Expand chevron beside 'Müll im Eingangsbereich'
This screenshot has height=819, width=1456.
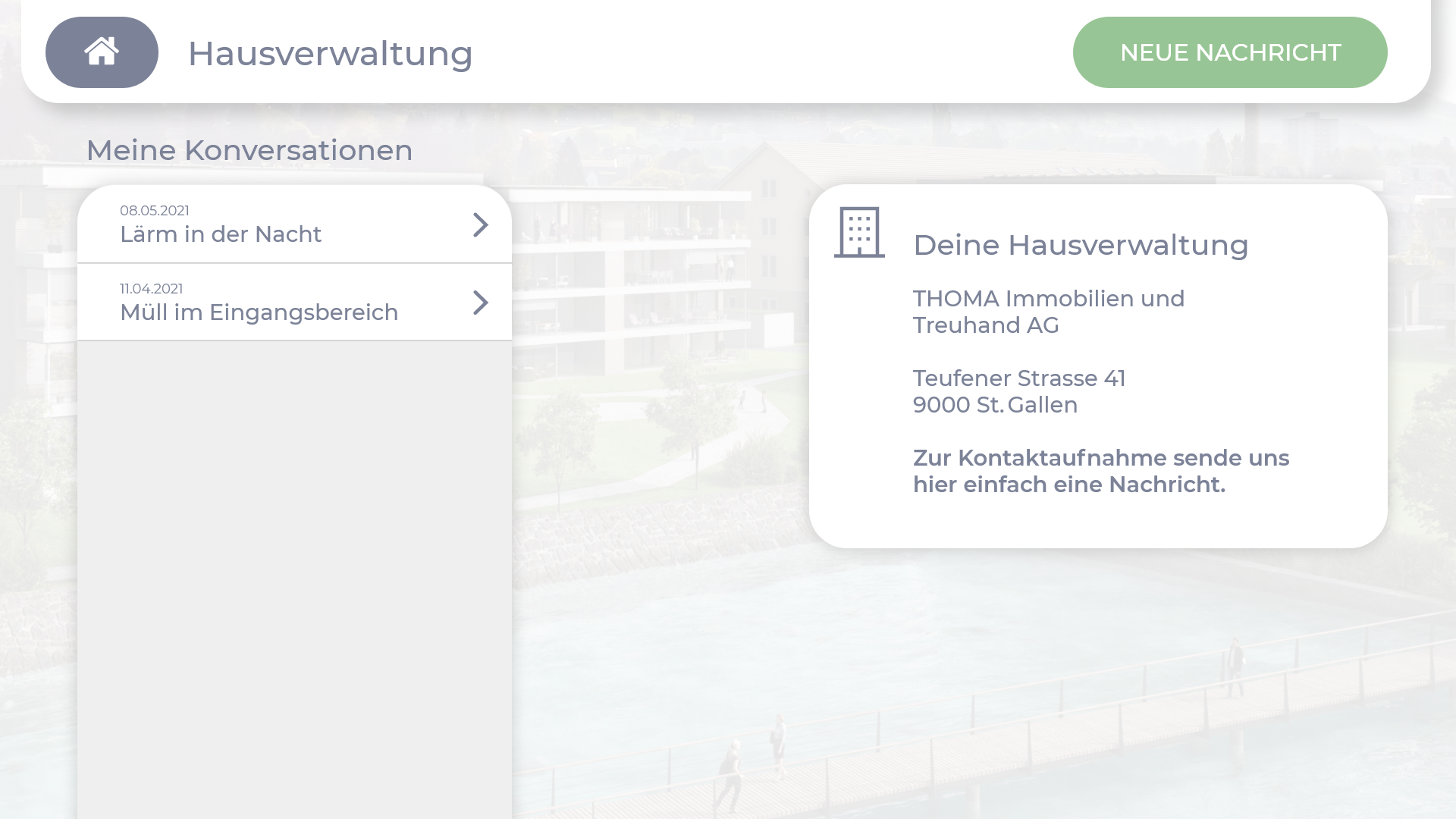point(481,303)
